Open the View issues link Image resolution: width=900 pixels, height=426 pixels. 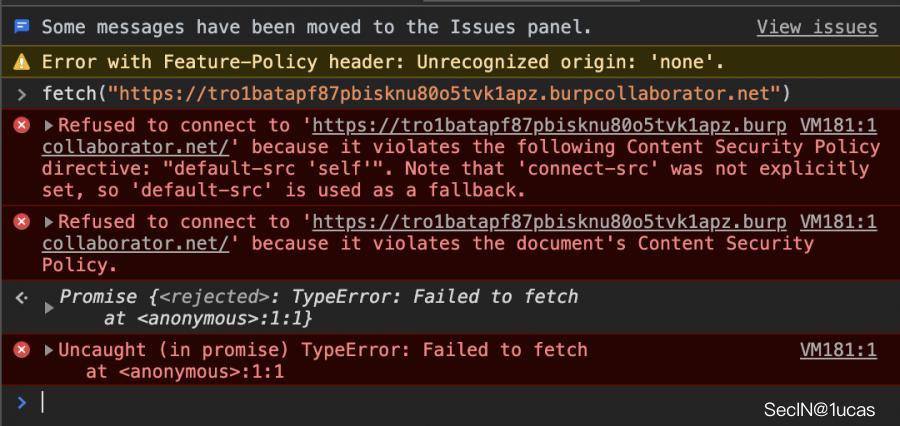click(816, 27)
